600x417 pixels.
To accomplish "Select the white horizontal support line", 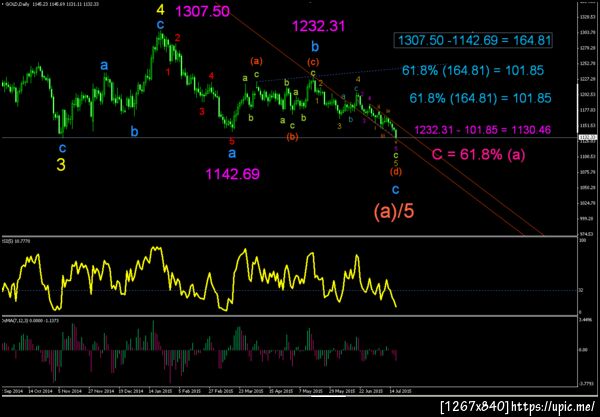I will (290, 137).
